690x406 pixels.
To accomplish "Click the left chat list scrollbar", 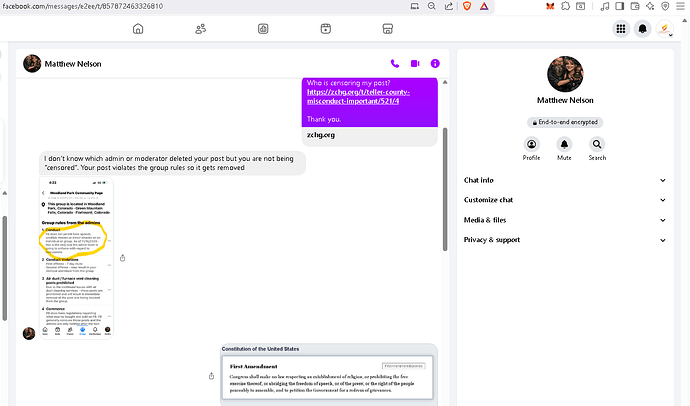I will (x=4, y=268).
